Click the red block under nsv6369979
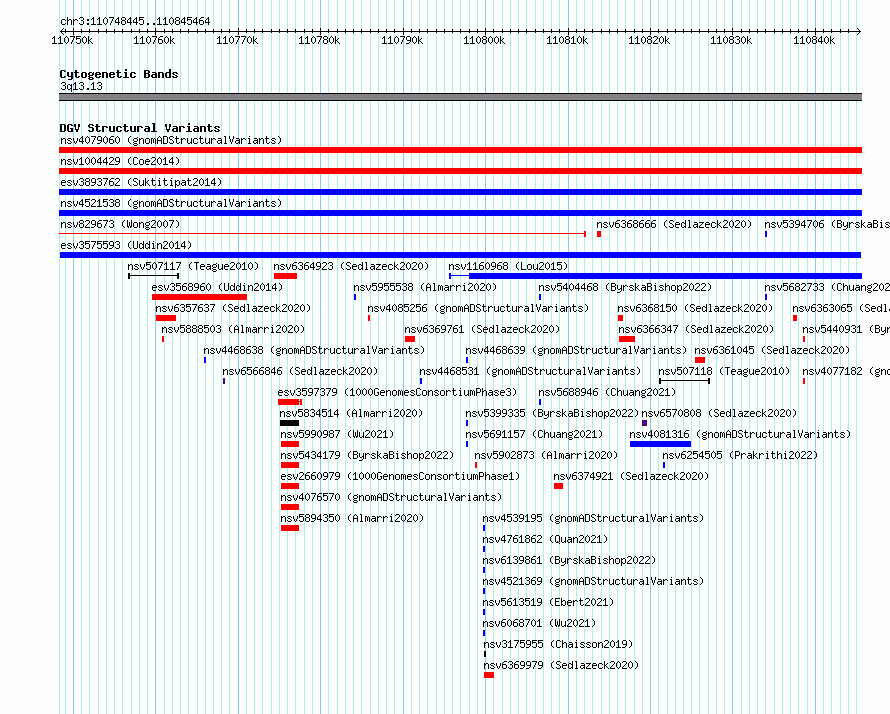890x714 pixels. (489, 675)
